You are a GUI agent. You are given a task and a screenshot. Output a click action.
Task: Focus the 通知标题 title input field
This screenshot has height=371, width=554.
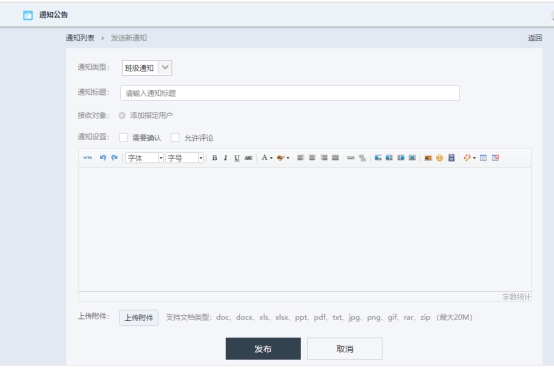pos(290,93)
